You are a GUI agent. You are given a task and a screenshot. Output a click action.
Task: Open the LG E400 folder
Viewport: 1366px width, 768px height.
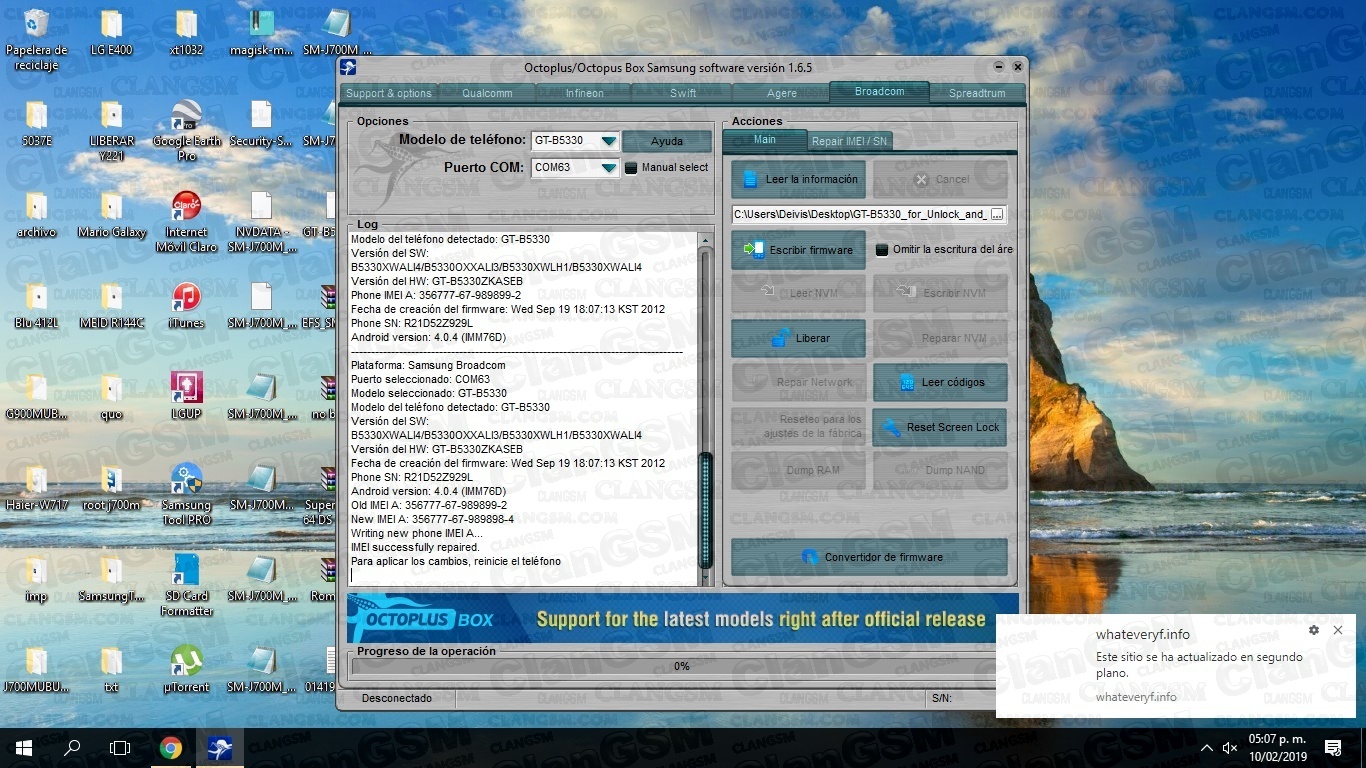(111, 33)
